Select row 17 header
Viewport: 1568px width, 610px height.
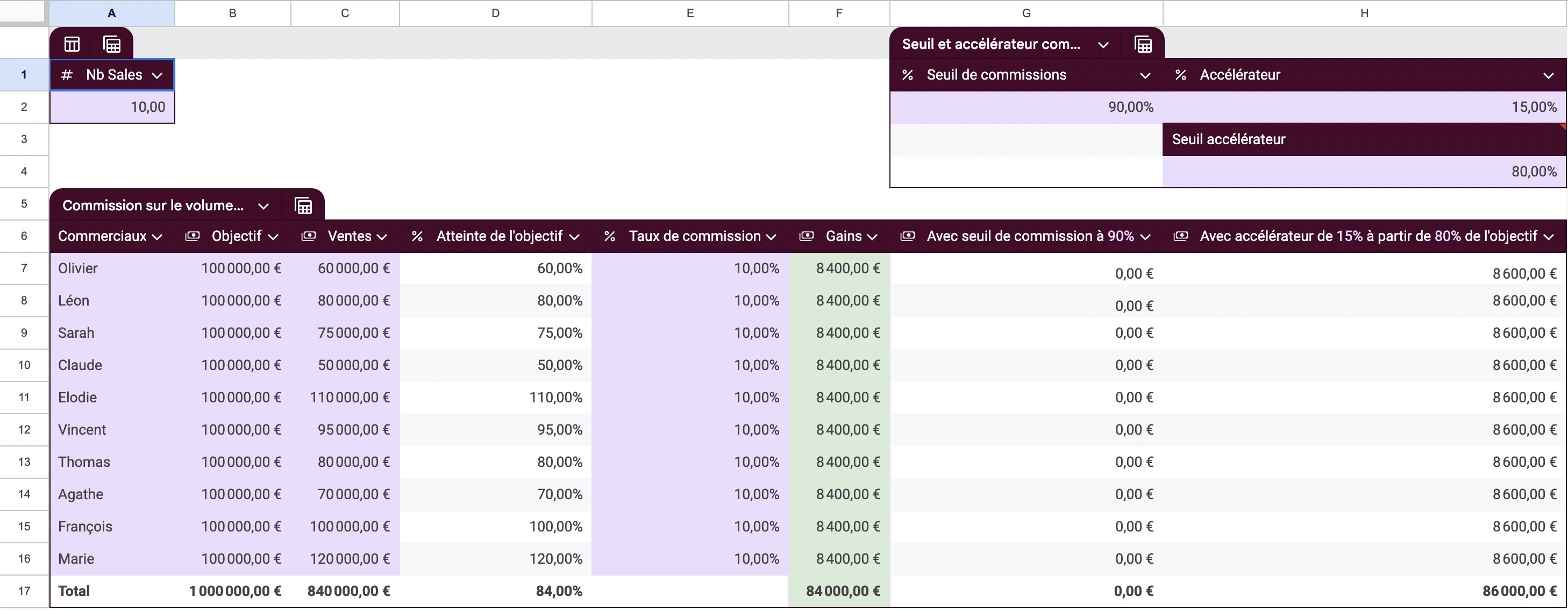[x=24, y=591]
